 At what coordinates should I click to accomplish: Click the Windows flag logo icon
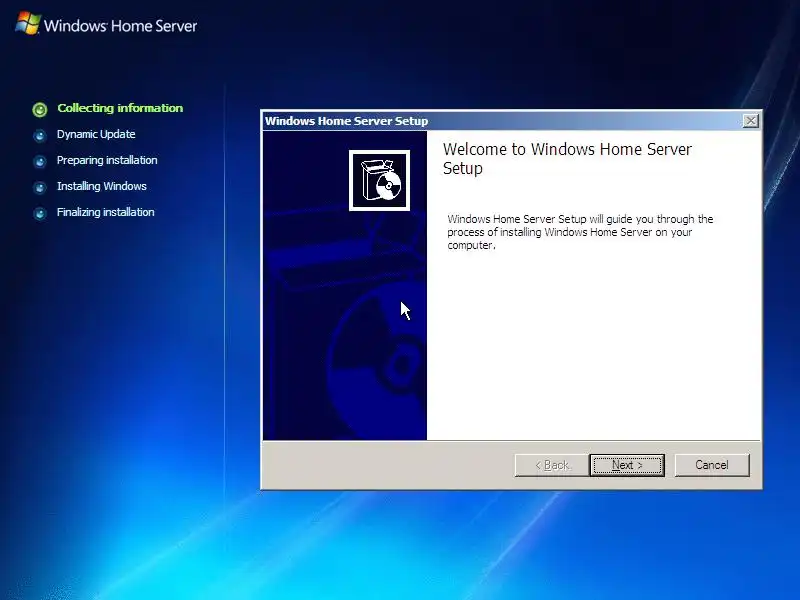[x=28, y=23]
